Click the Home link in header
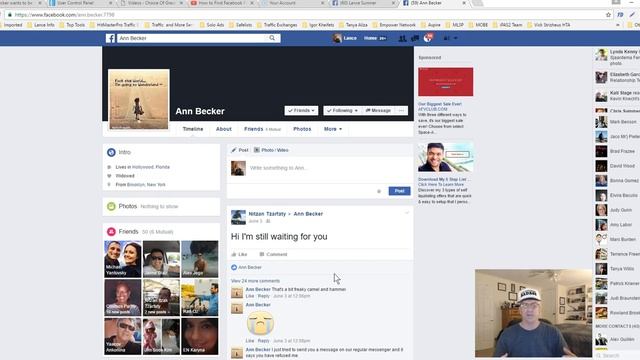Image resolution: width=640 pixels, height=360 pixels. click(x=370, y=38)
